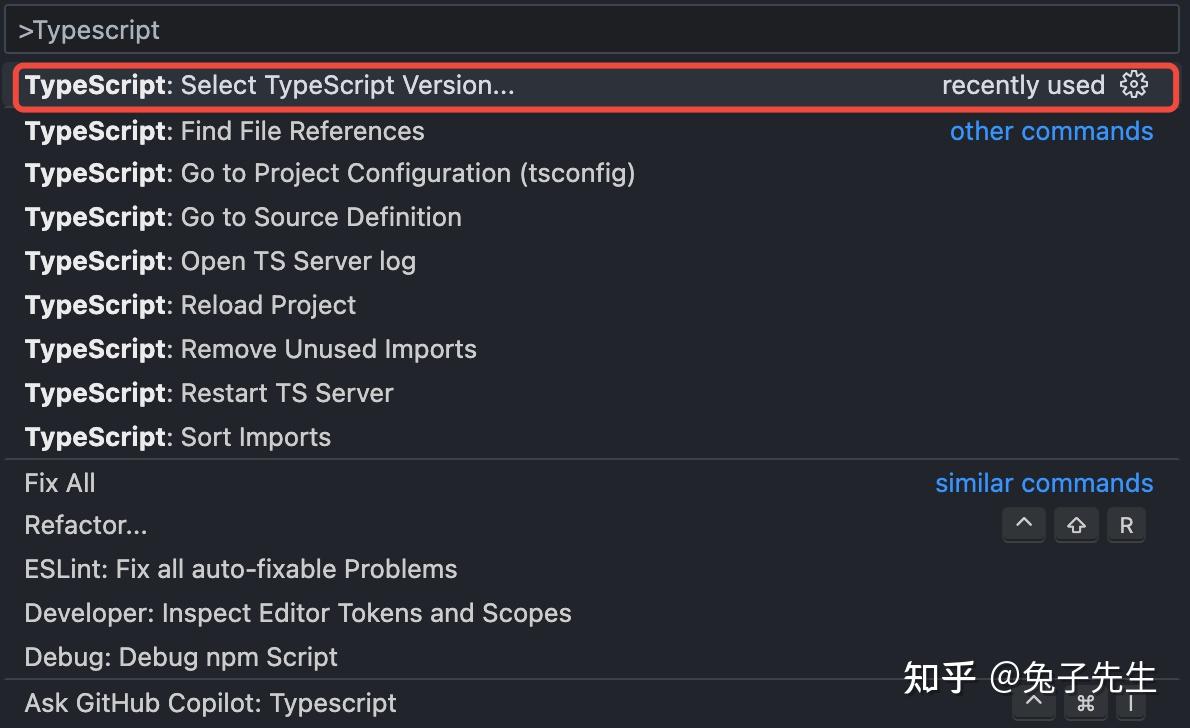The height and width of the screenshot is (728, 1190).
Task: Click the gear icon to configure keybinding
Action: pos(1134,85)
